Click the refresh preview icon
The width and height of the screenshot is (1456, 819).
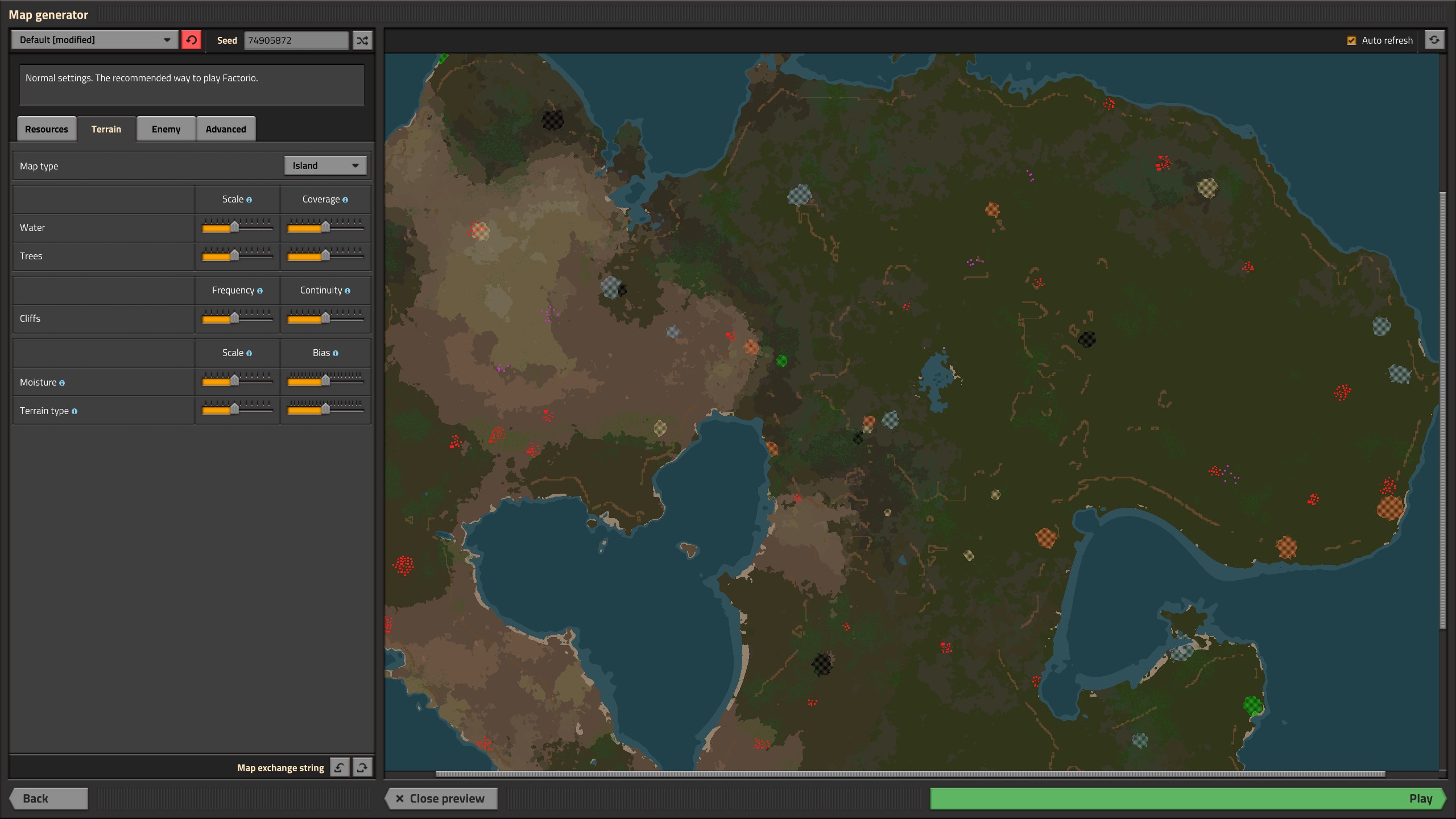click(x=1434, y=40)
